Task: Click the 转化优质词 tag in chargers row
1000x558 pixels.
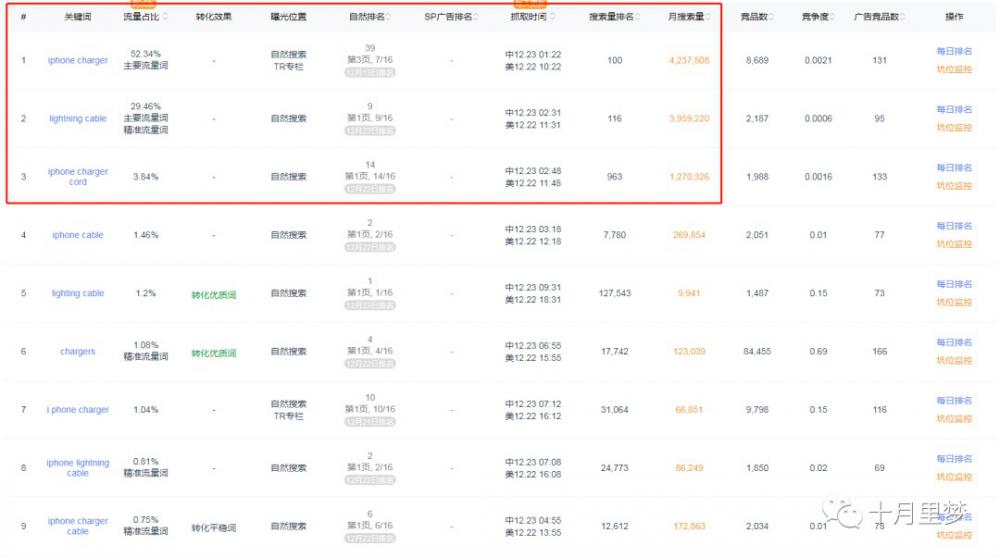Action: tap(214, 353)
